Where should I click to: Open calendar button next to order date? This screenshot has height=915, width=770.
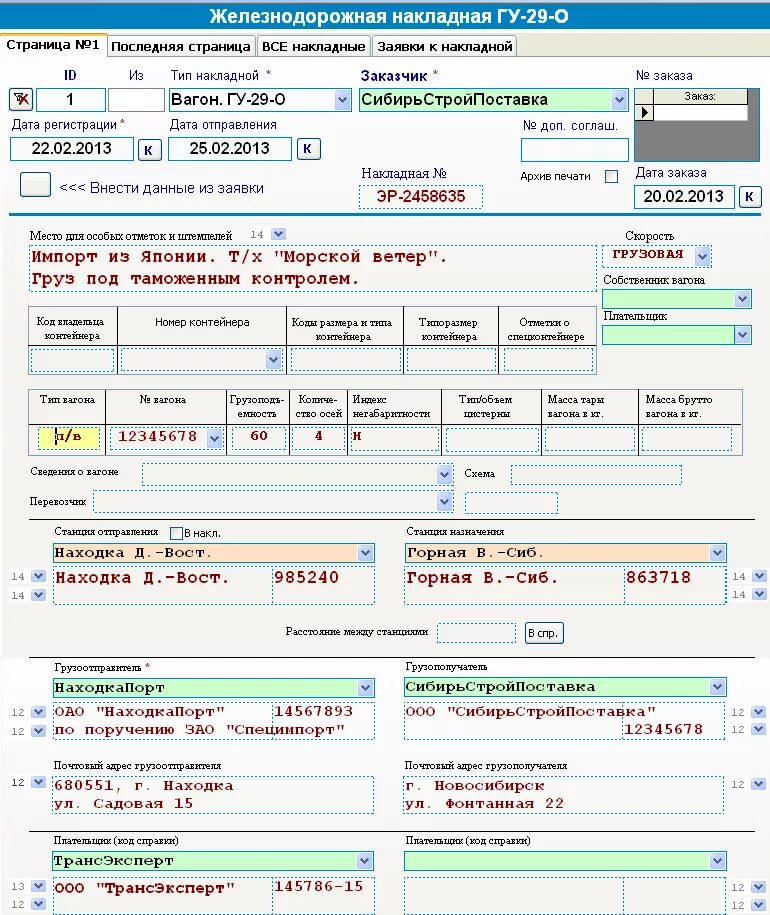pyautogui.click(x=749, y=197)
